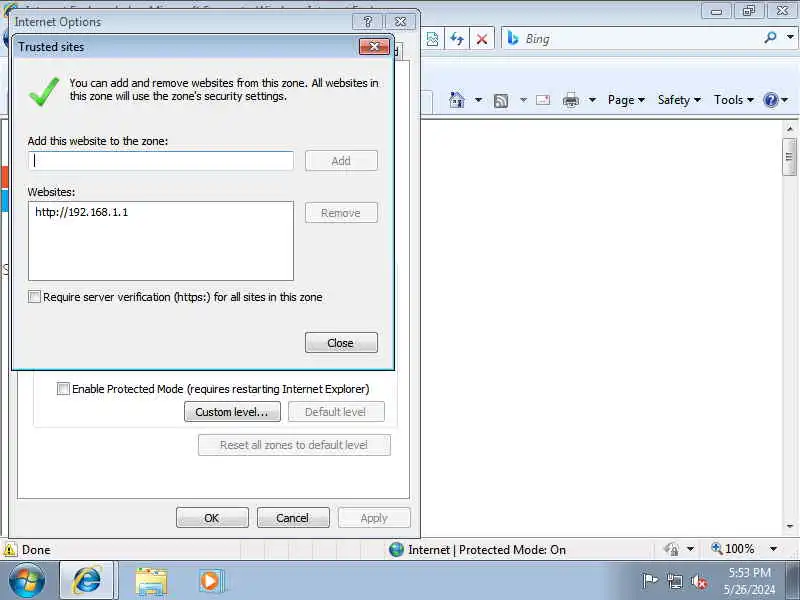Click the Bing logo in search box
This screenshot has width=800, height=600.
point(513,38)
